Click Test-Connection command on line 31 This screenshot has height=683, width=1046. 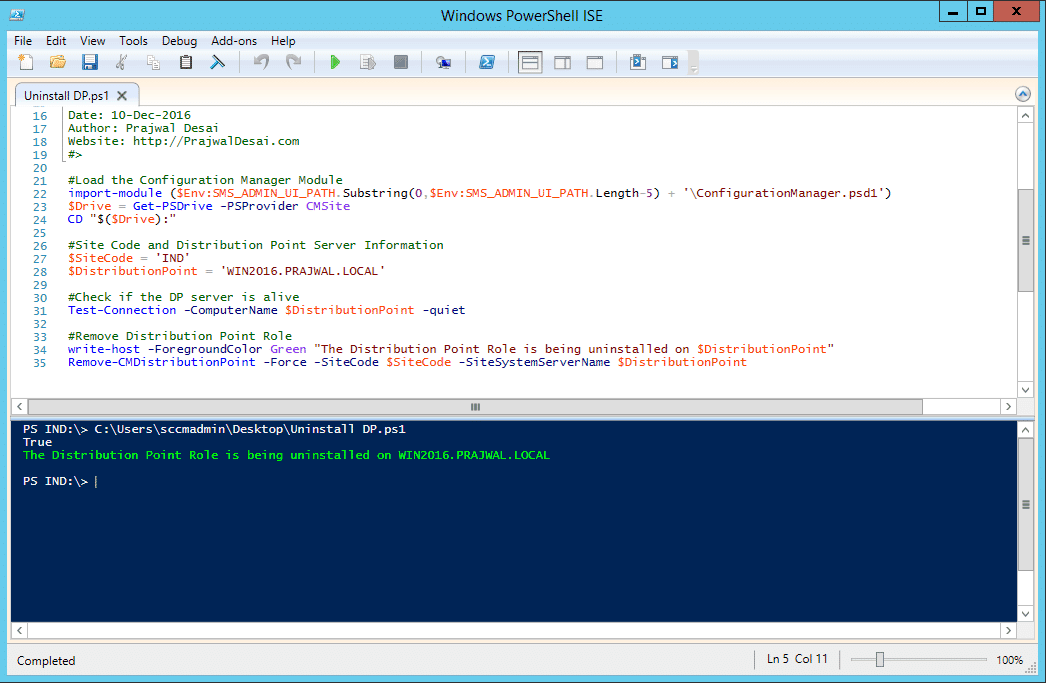122,310
